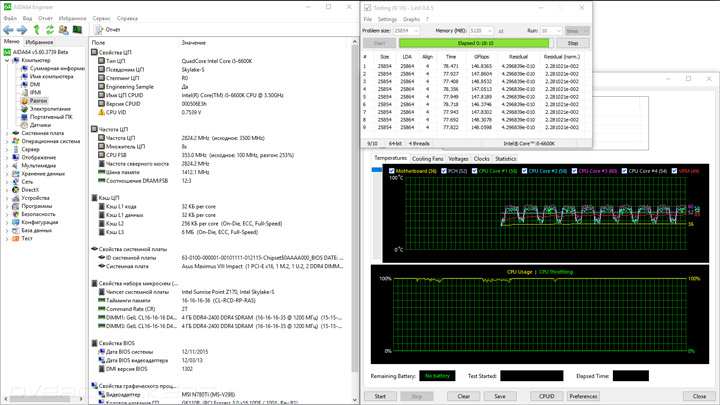Toggle the CPU Core #1 checkbox
Screen dimensions: 720x405
(473, 171)
